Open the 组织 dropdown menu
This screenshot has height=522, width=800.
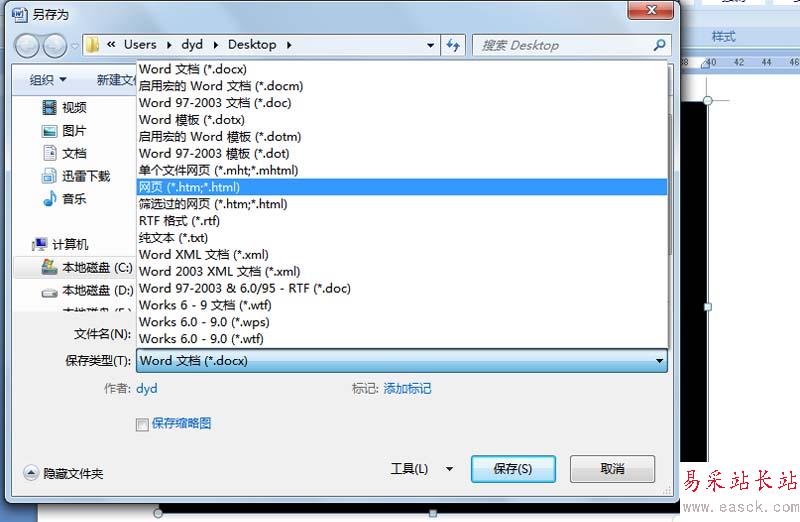48,80
